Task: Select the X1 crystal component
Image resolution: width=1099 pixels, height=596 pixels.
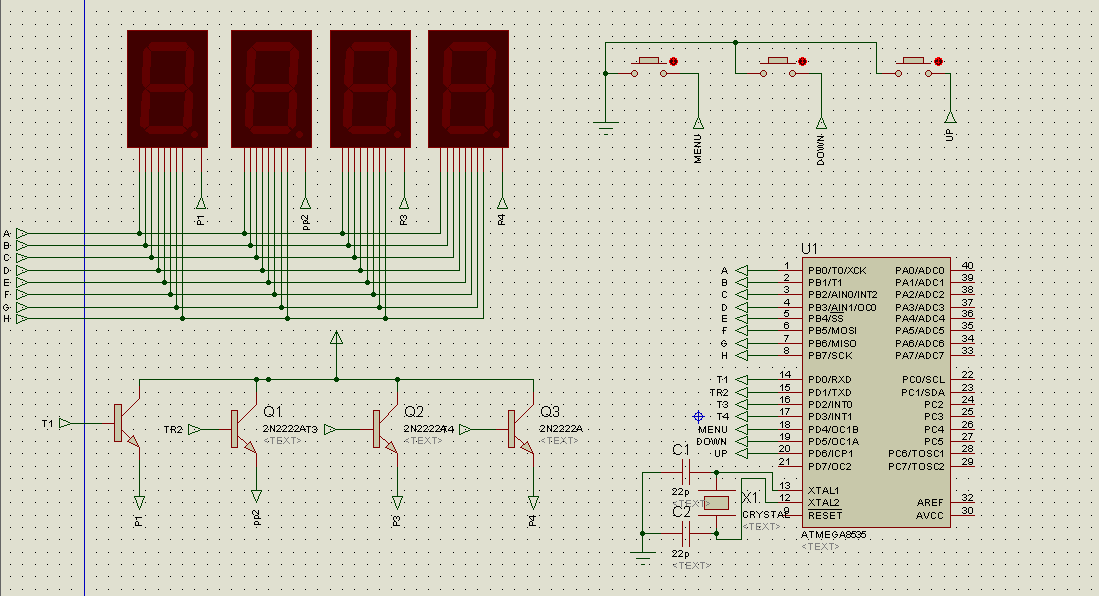Action: (716, 502)
